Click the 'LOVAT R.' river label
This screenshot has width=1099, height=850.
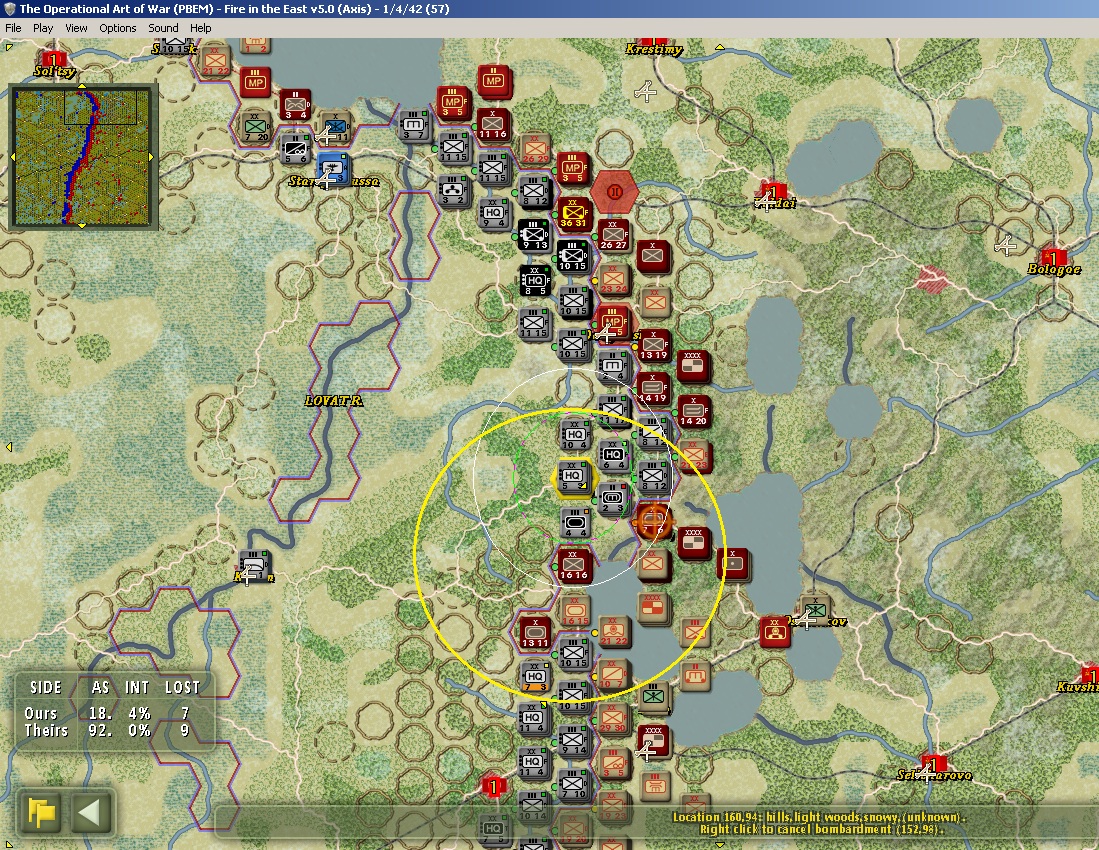point(334,401)
